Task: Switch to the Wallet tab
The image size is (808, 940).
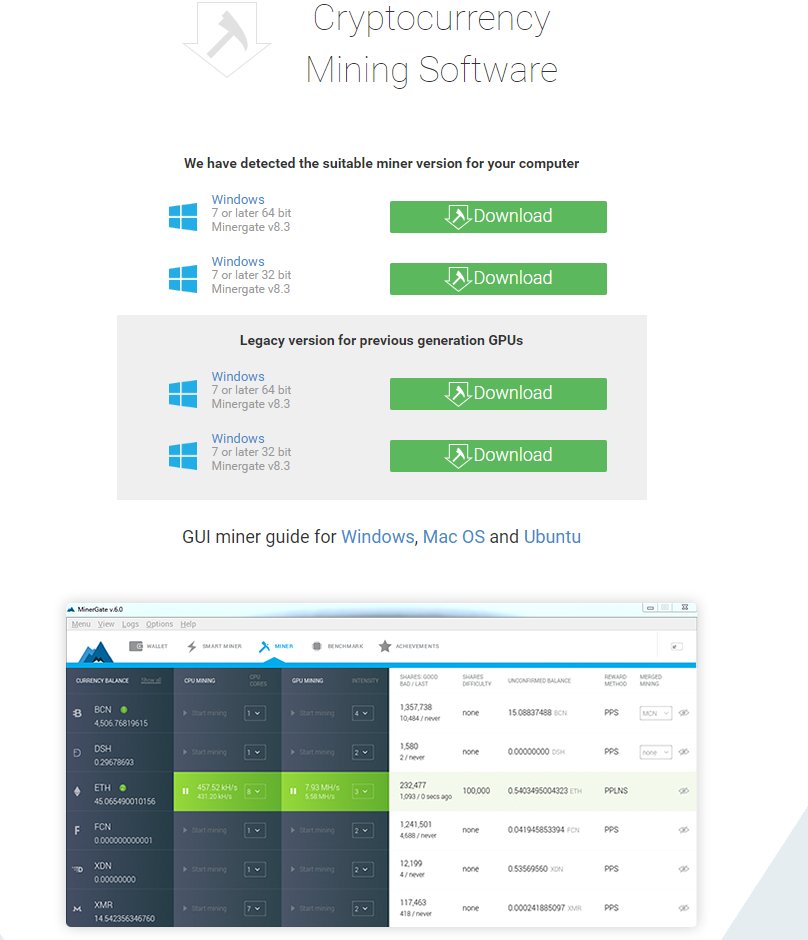Action: 149,646
